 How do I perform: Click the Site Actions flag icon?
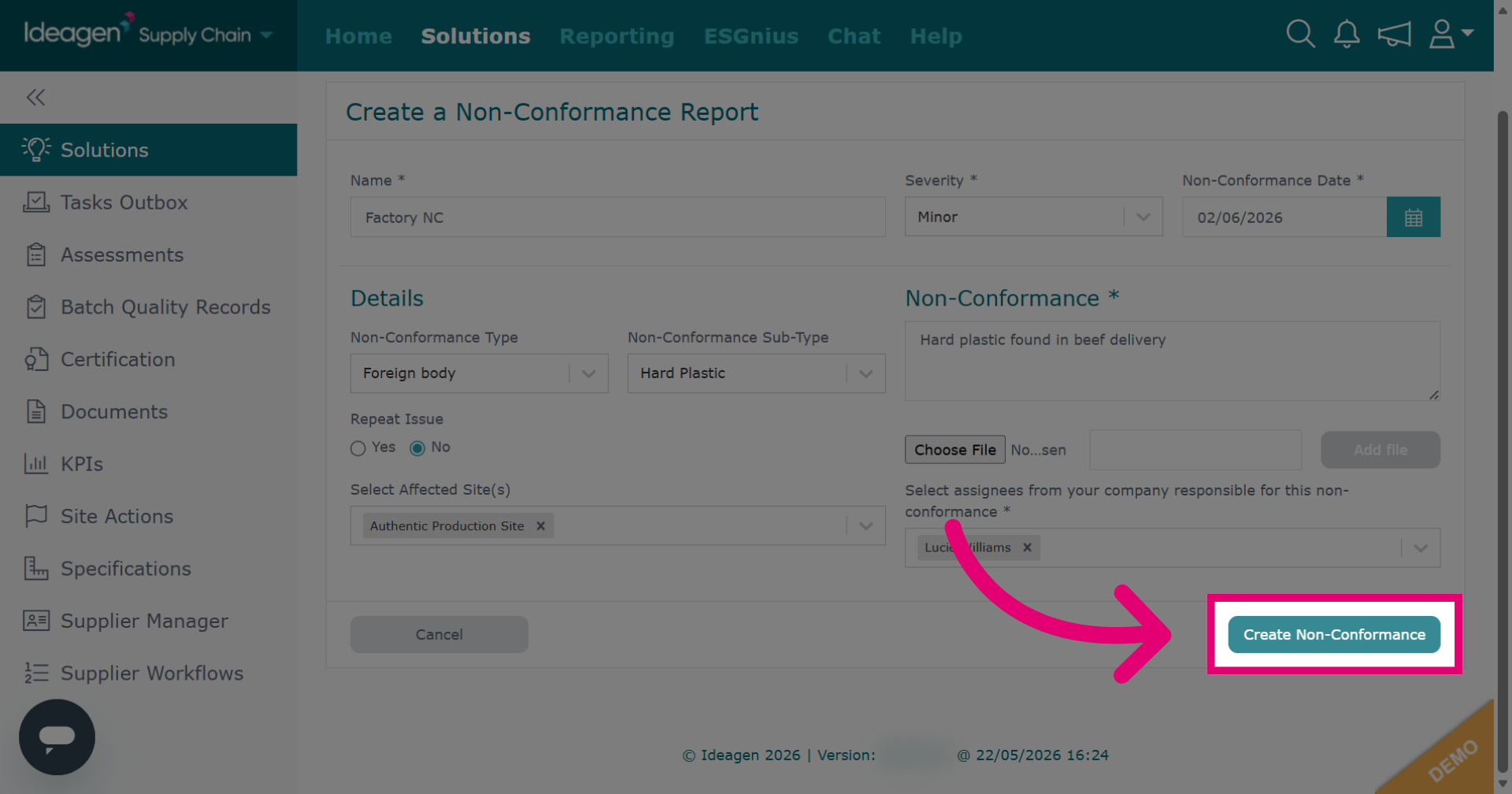point(36,516)
